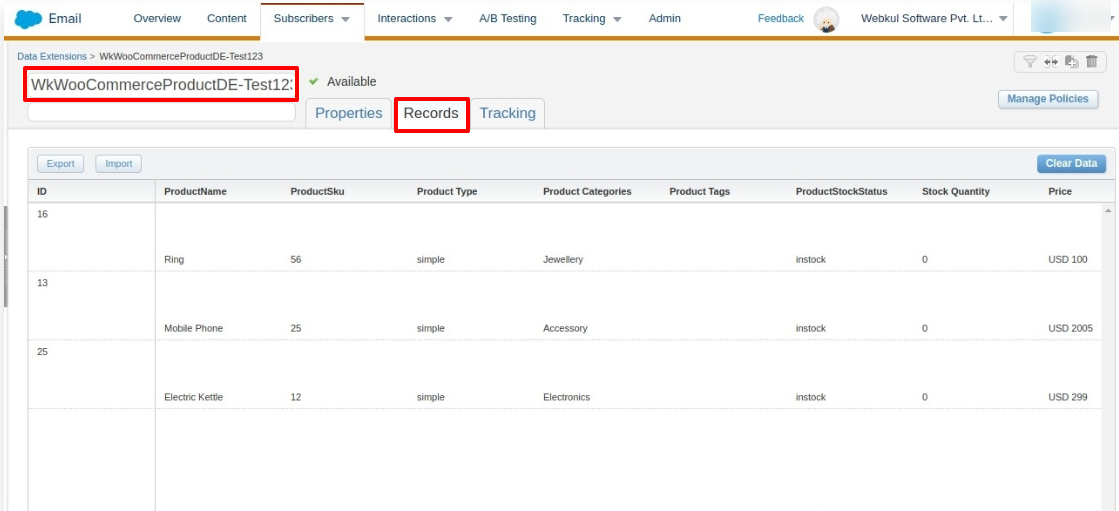Click the Manage Policies button
The width and height of the screenshot is (1119, 511).
pos(1047,99)
